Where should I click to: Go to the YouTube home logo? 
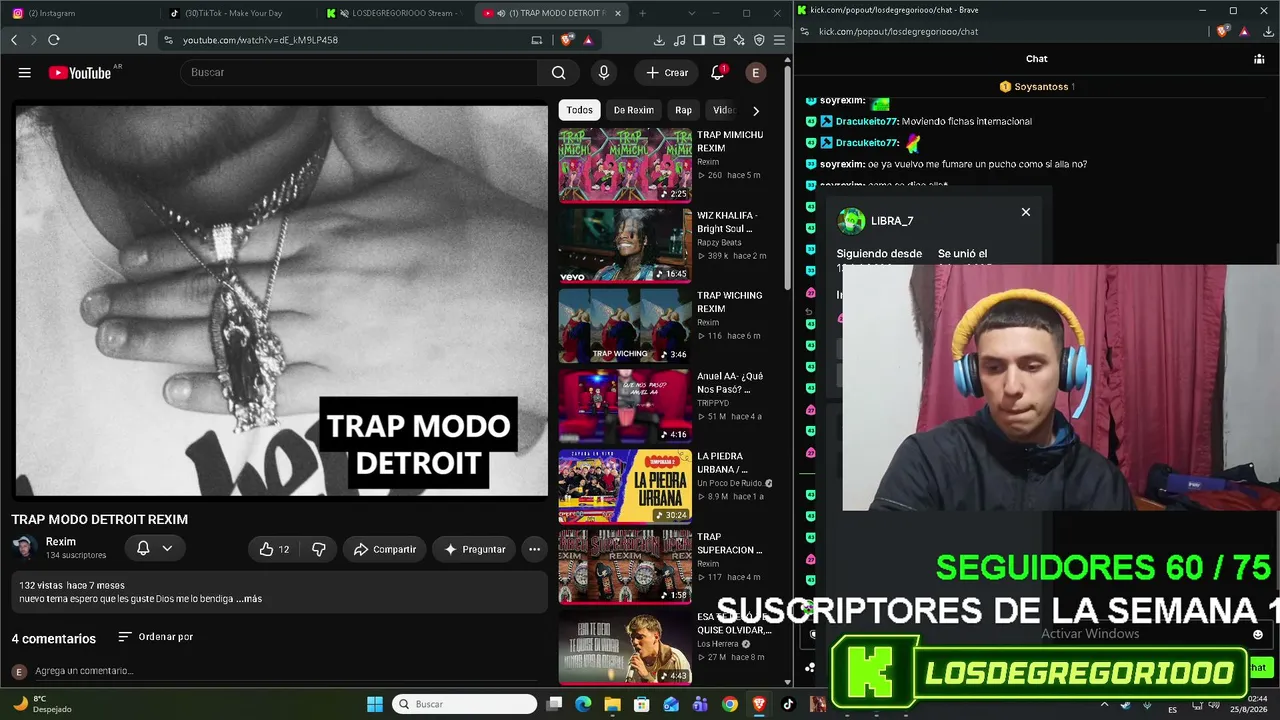(80, 73)
